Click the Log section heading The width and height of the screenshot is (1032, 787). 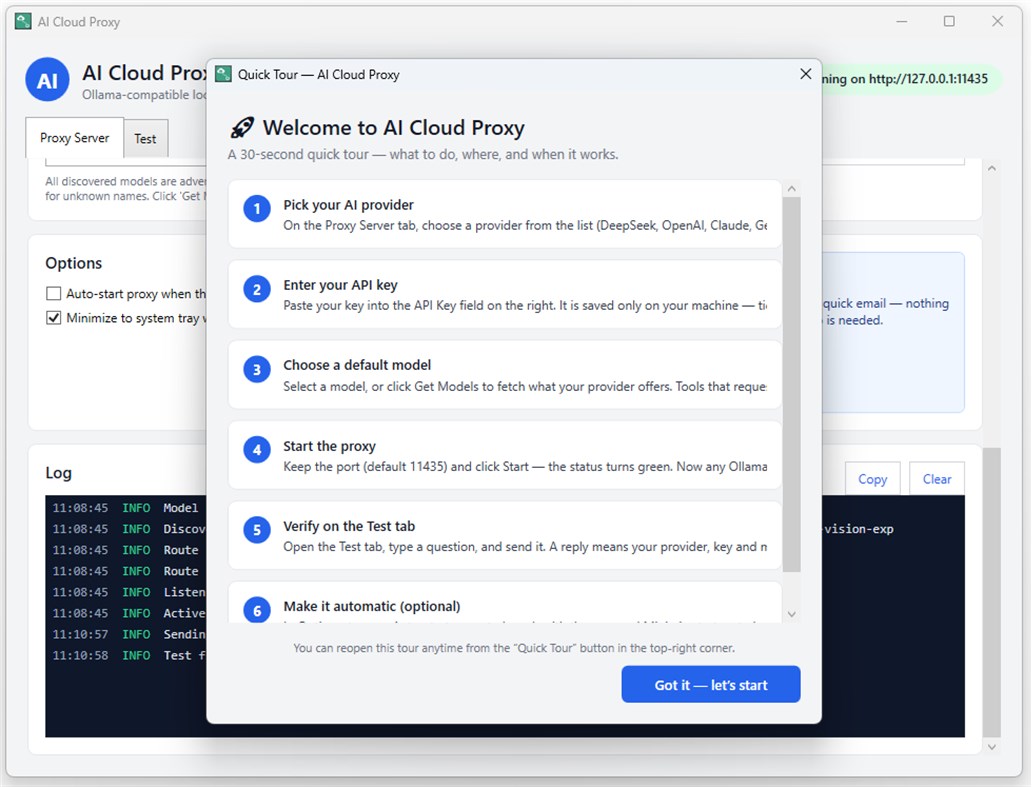coord(59,472)
